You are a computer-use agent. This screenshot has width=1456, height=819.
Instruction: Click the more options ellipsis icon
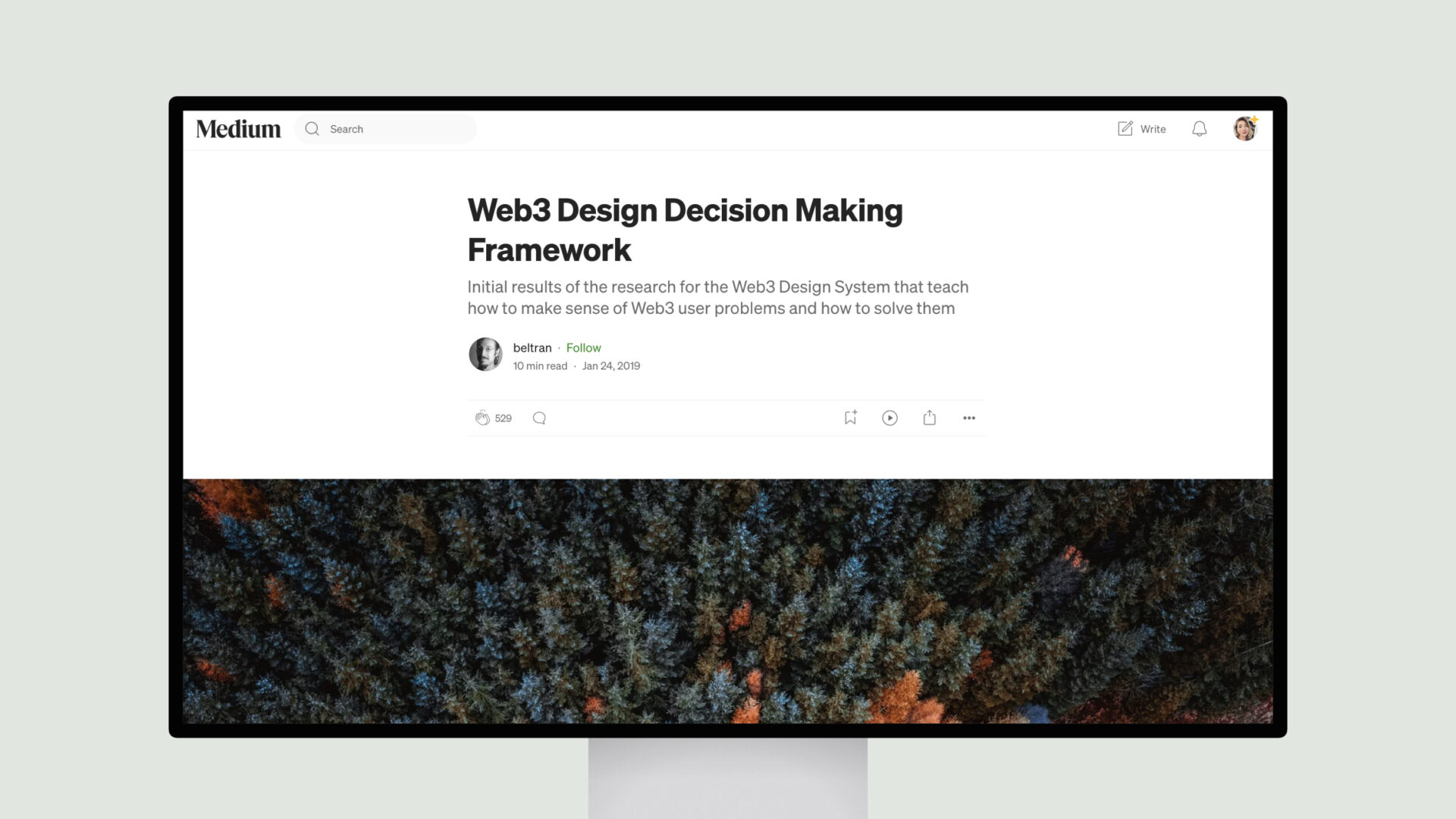(968, 417)
